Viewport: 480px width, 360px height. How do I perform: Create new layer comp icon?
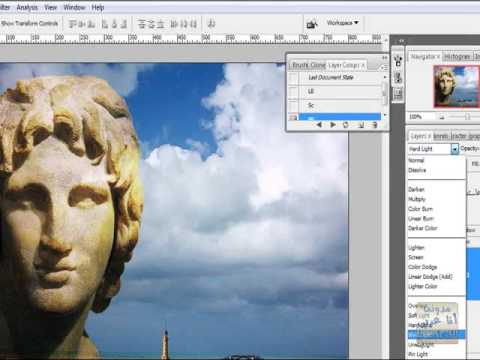click(x=361, y=125)
